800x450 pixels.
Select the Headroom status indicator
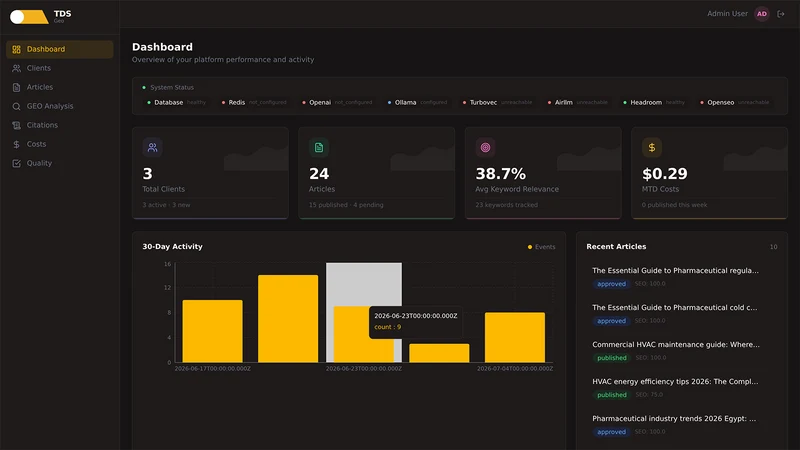tap(654, 103)
